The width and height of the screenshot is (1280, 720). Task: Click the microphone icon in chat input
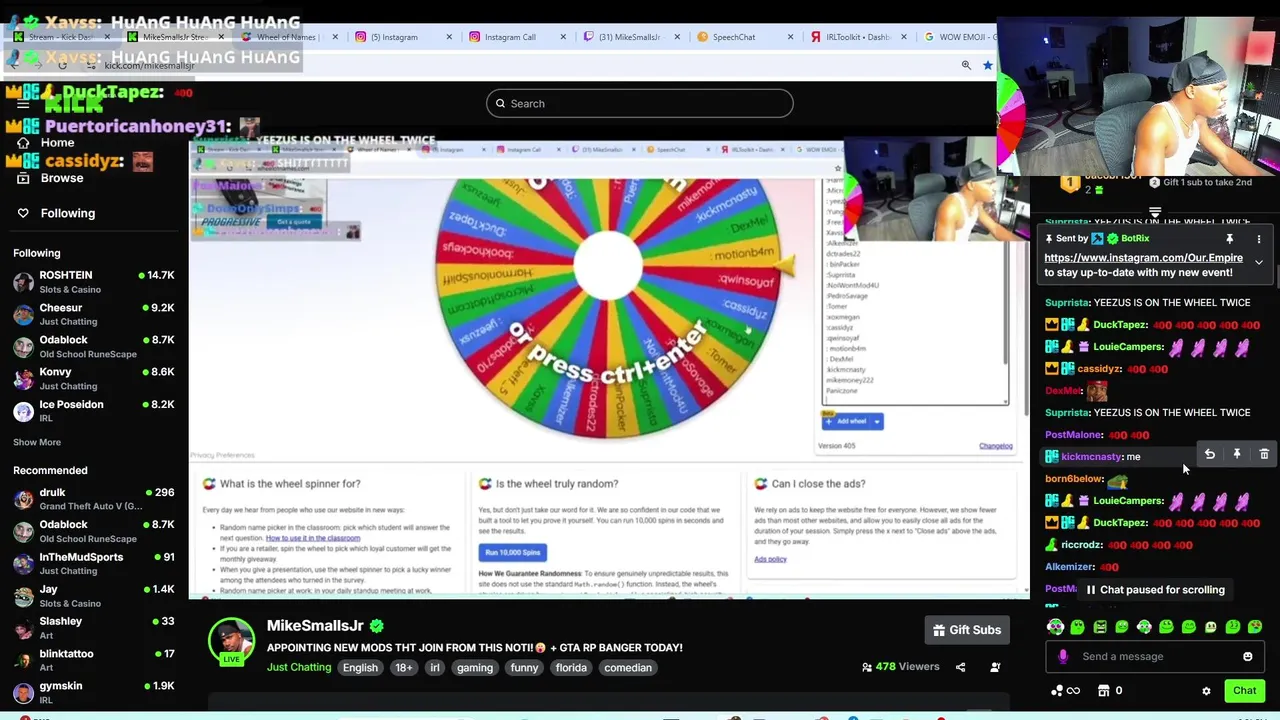(x=1063, y=656)
